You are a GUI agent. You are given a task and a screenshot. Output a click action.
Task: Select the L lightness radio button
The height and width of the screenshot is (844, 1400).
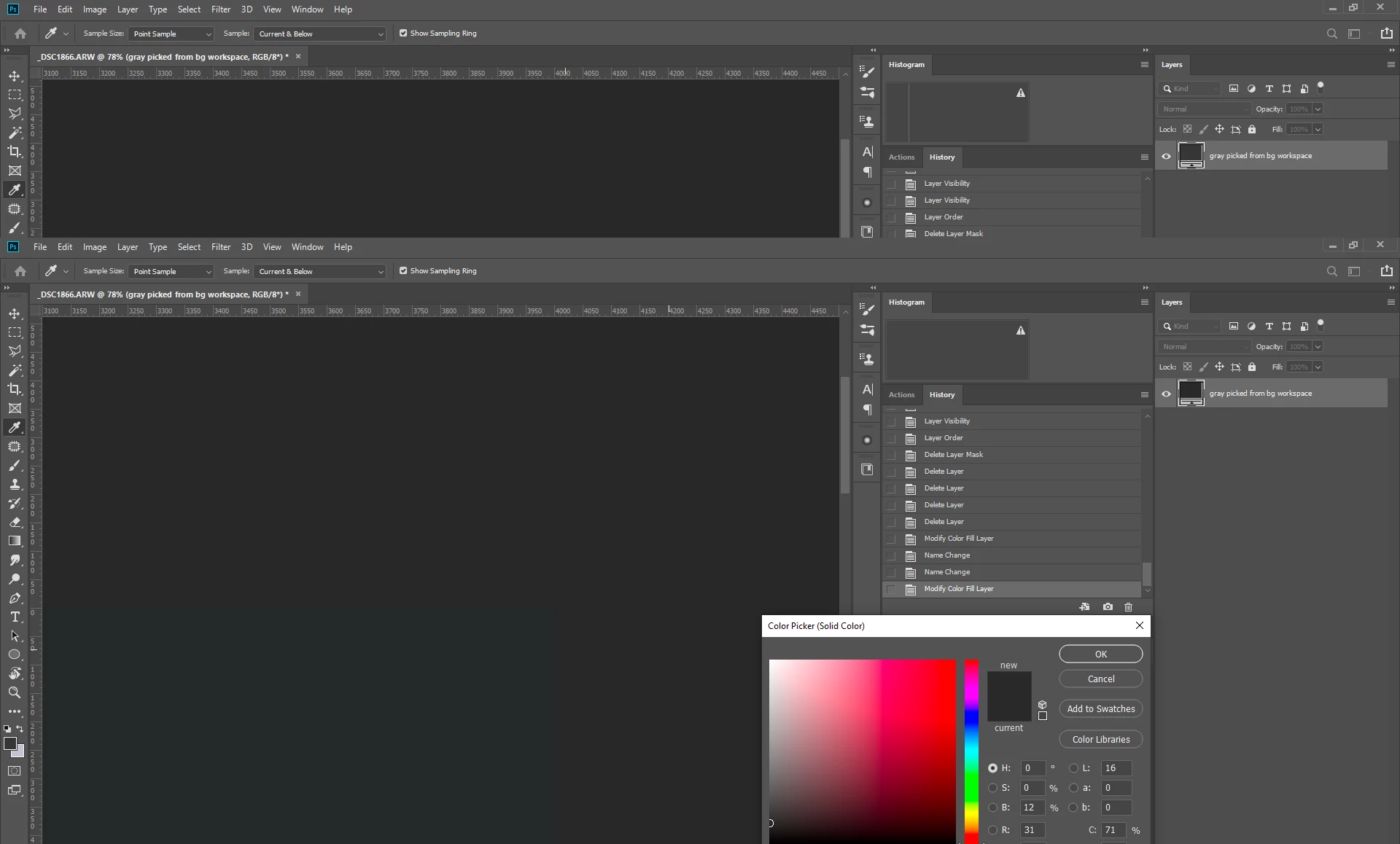[1073, 768]
